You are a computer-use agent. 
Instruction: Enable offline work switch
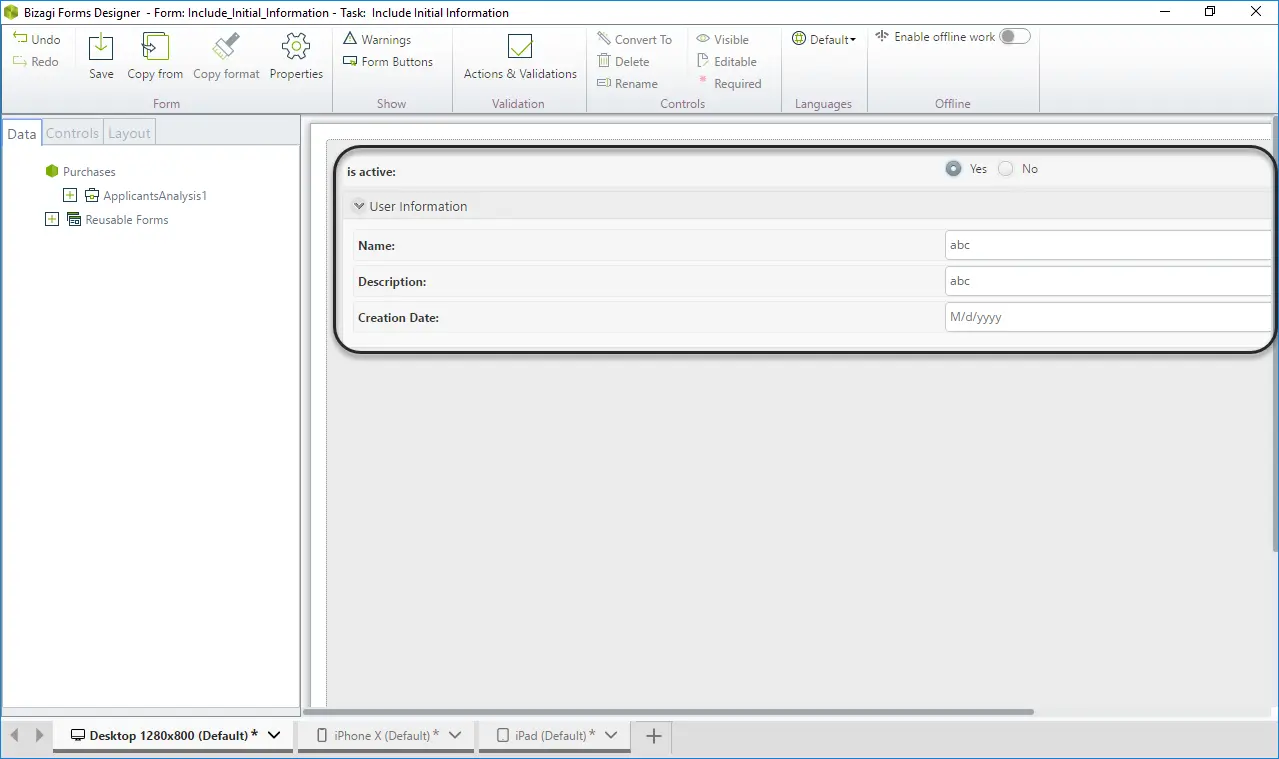(x=1014, y=36)
